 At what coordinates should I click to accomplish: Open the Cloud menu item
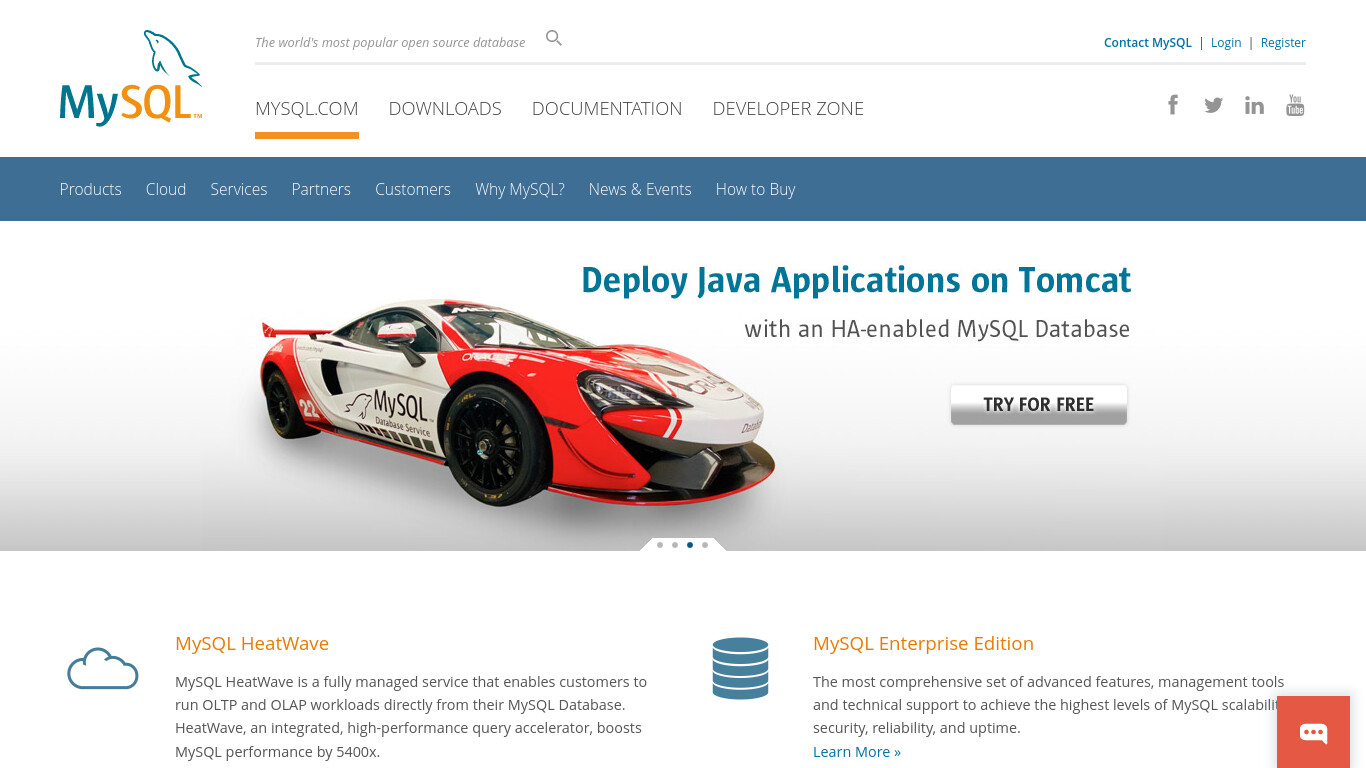tap(166, 189)
